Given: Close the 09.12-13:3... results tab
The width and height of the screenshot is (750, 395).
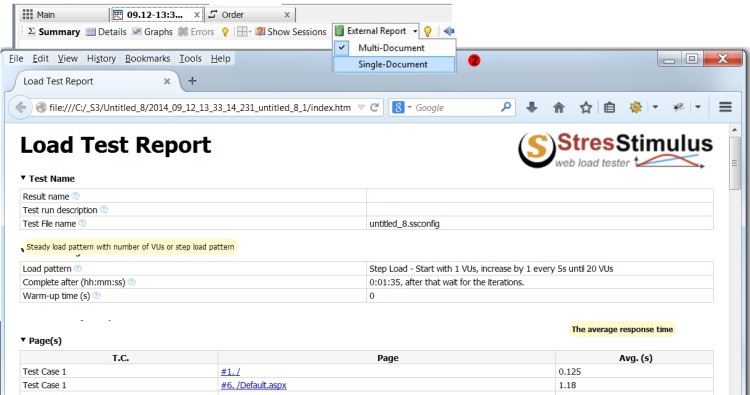Looking at the screenshot, I should click(x=197, y=15).
